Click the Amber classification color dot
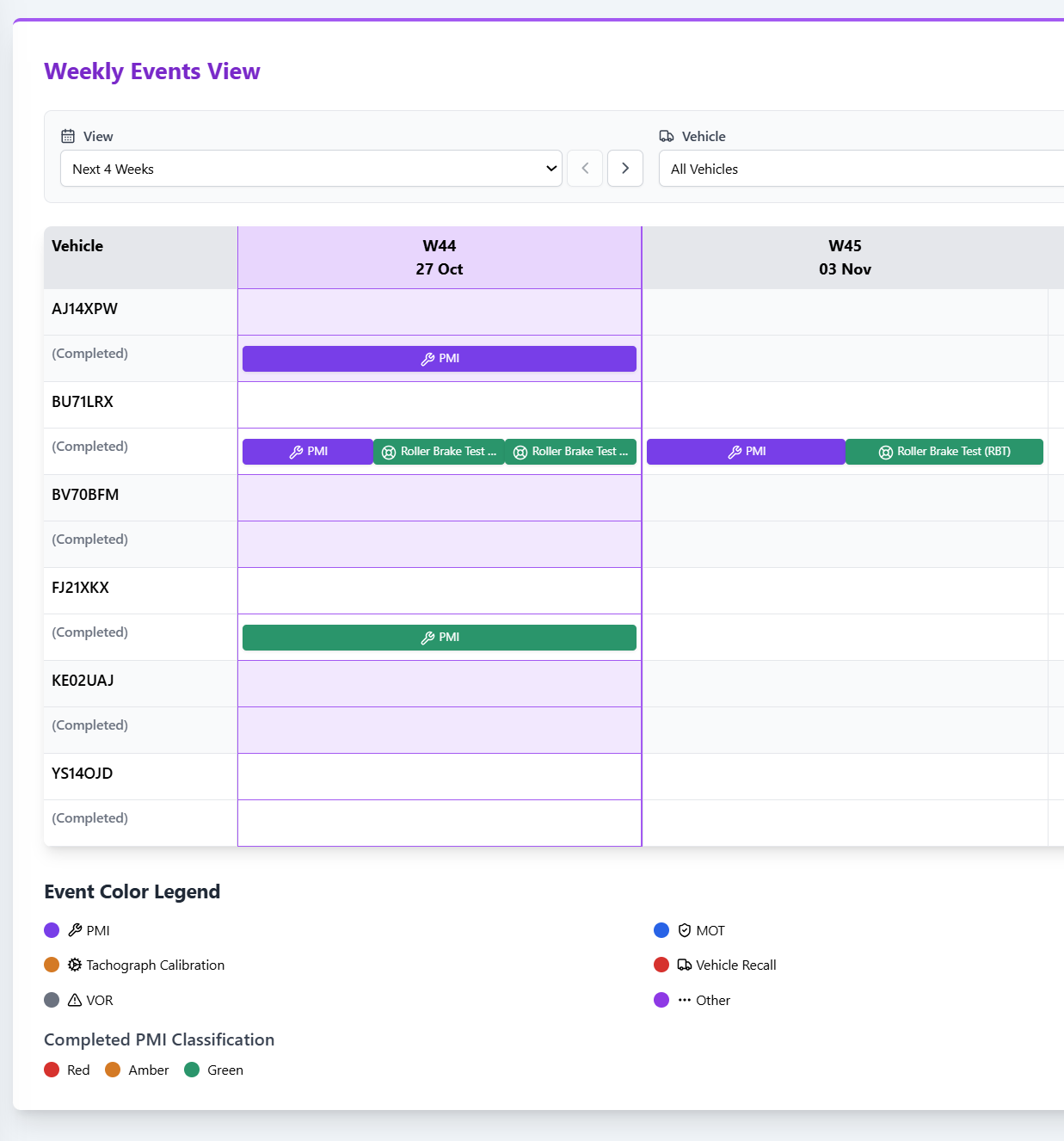The image size is (1064, 1141). 113,1070
